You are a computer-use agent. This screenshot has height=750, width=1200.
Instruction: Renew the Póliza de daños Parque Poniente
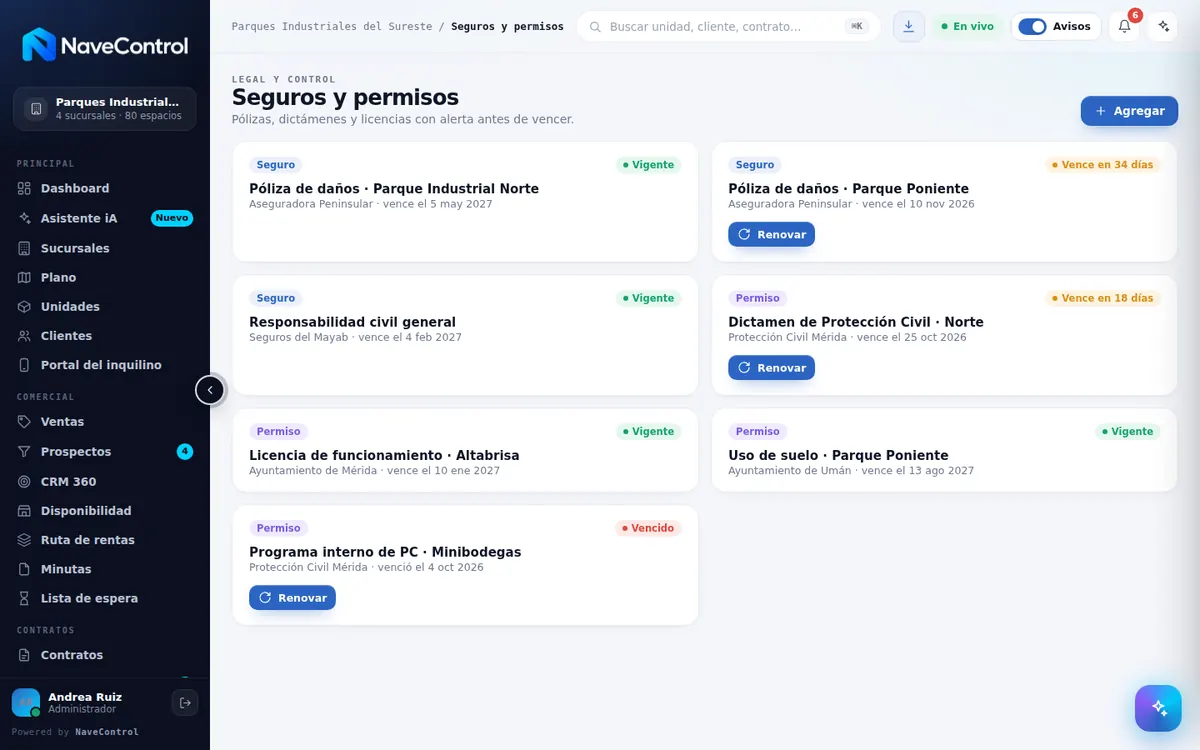click(x=771, y=234)
